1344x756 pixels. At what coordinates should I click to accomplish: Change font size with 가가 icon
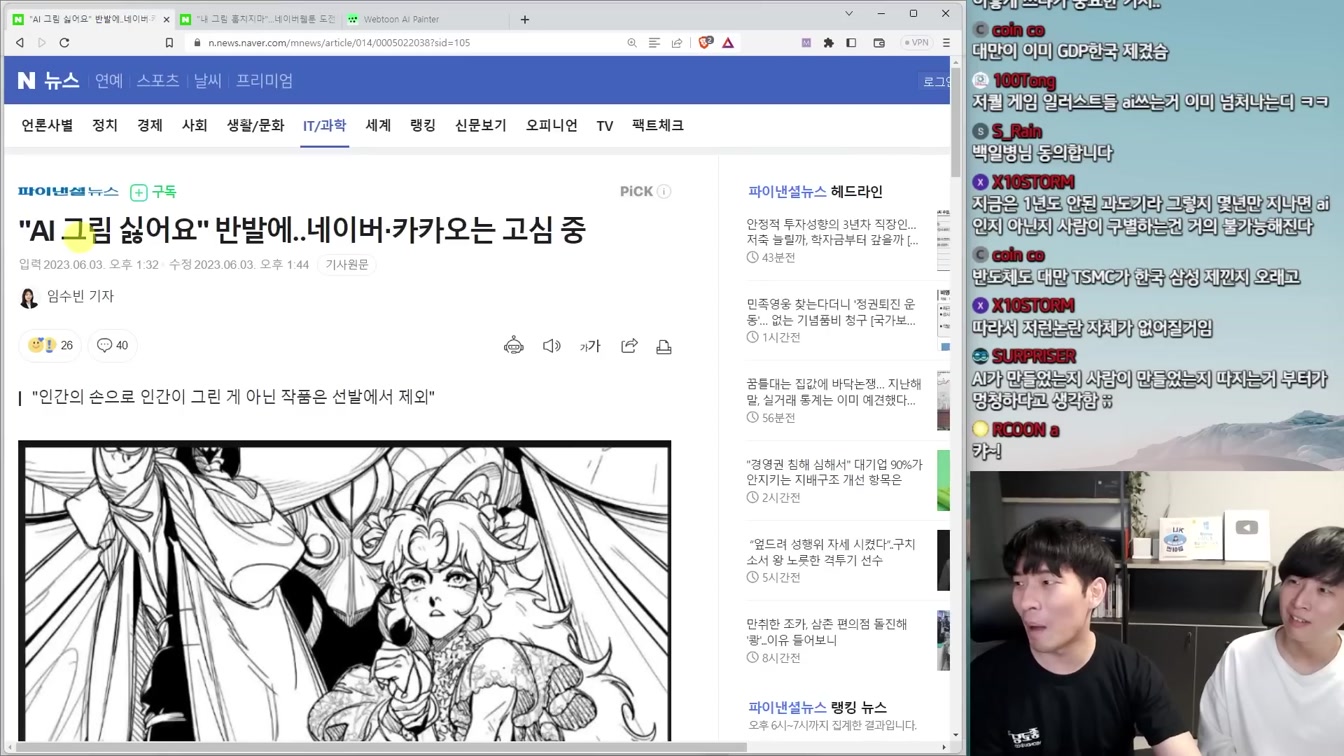(x=590, y=346)
